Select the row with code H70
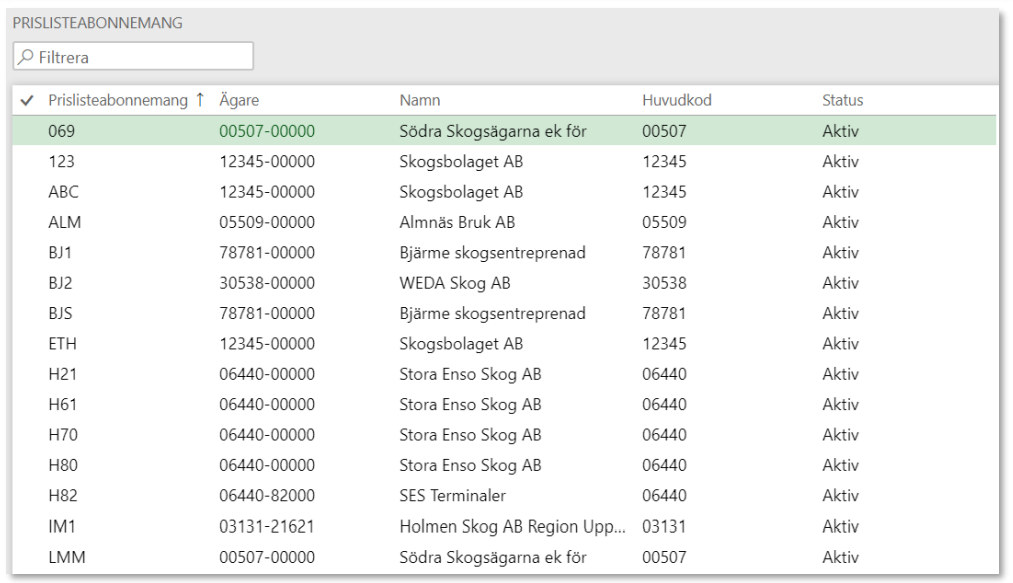Viewport: 1013px width, 583px height. 504,434
